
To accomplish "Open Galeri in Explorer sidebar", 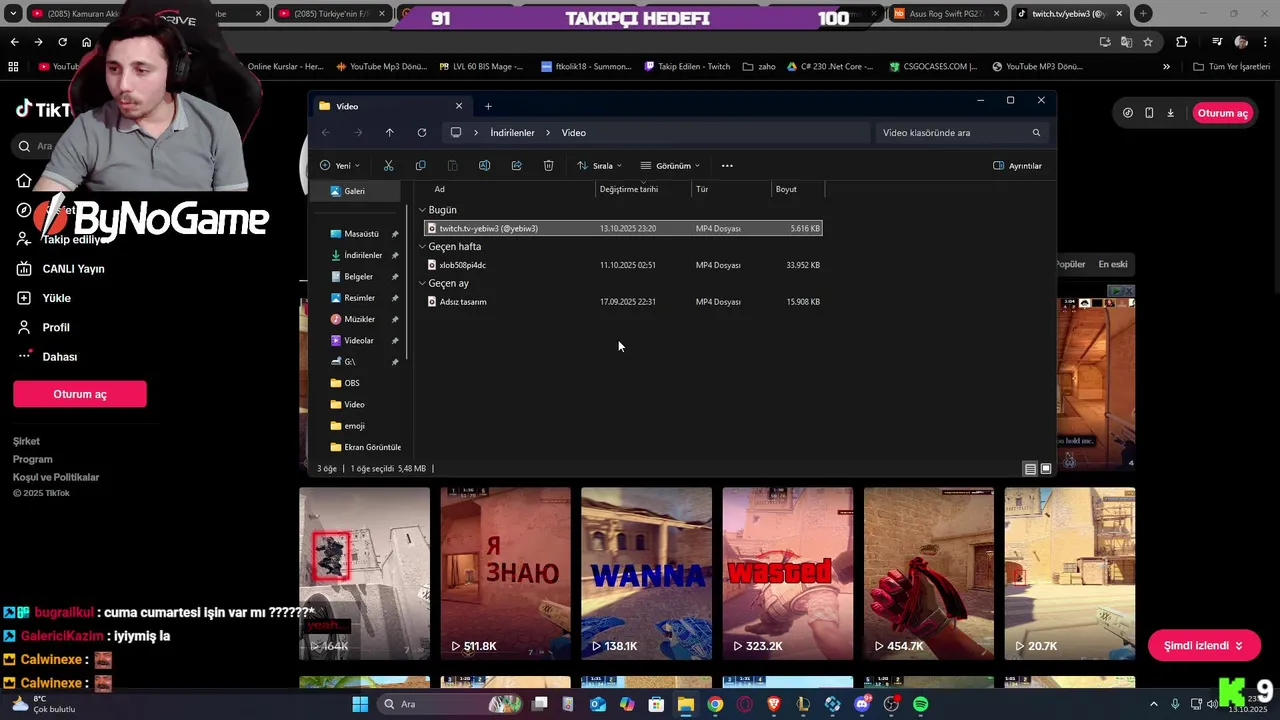I will coord(355,191).
